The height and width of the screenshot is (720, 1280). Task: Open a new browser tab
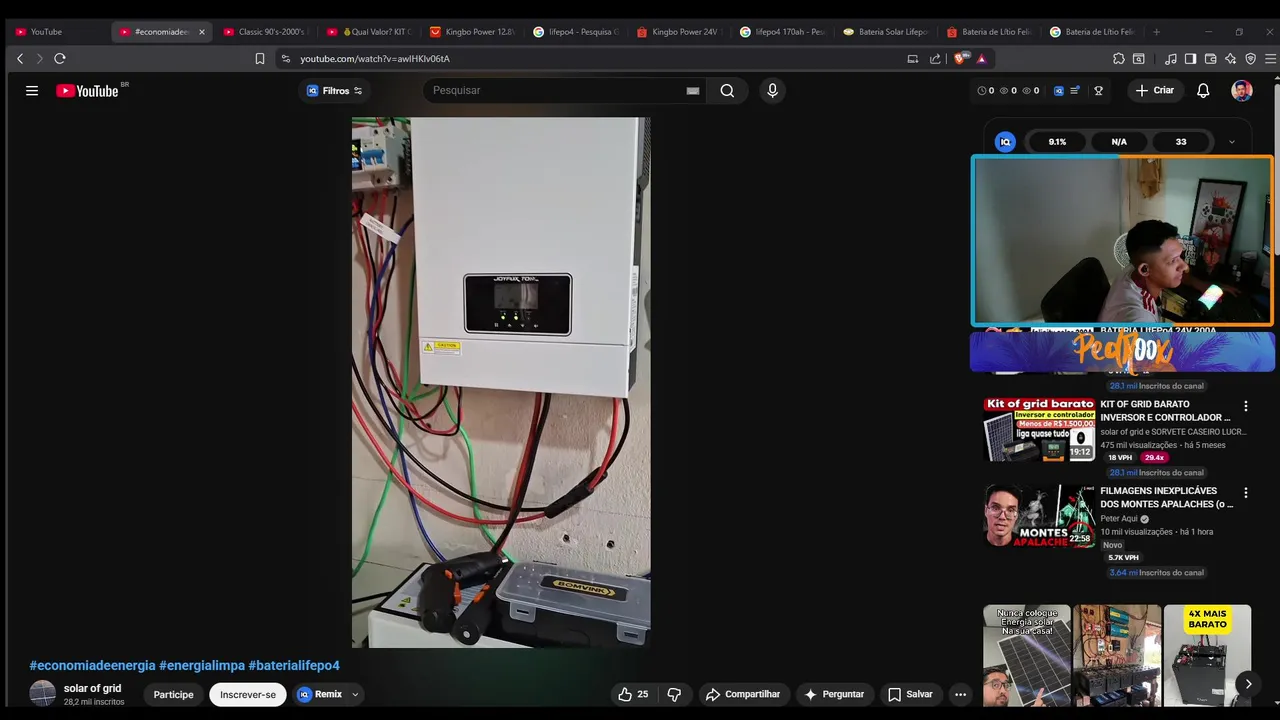pos(1156,32)
